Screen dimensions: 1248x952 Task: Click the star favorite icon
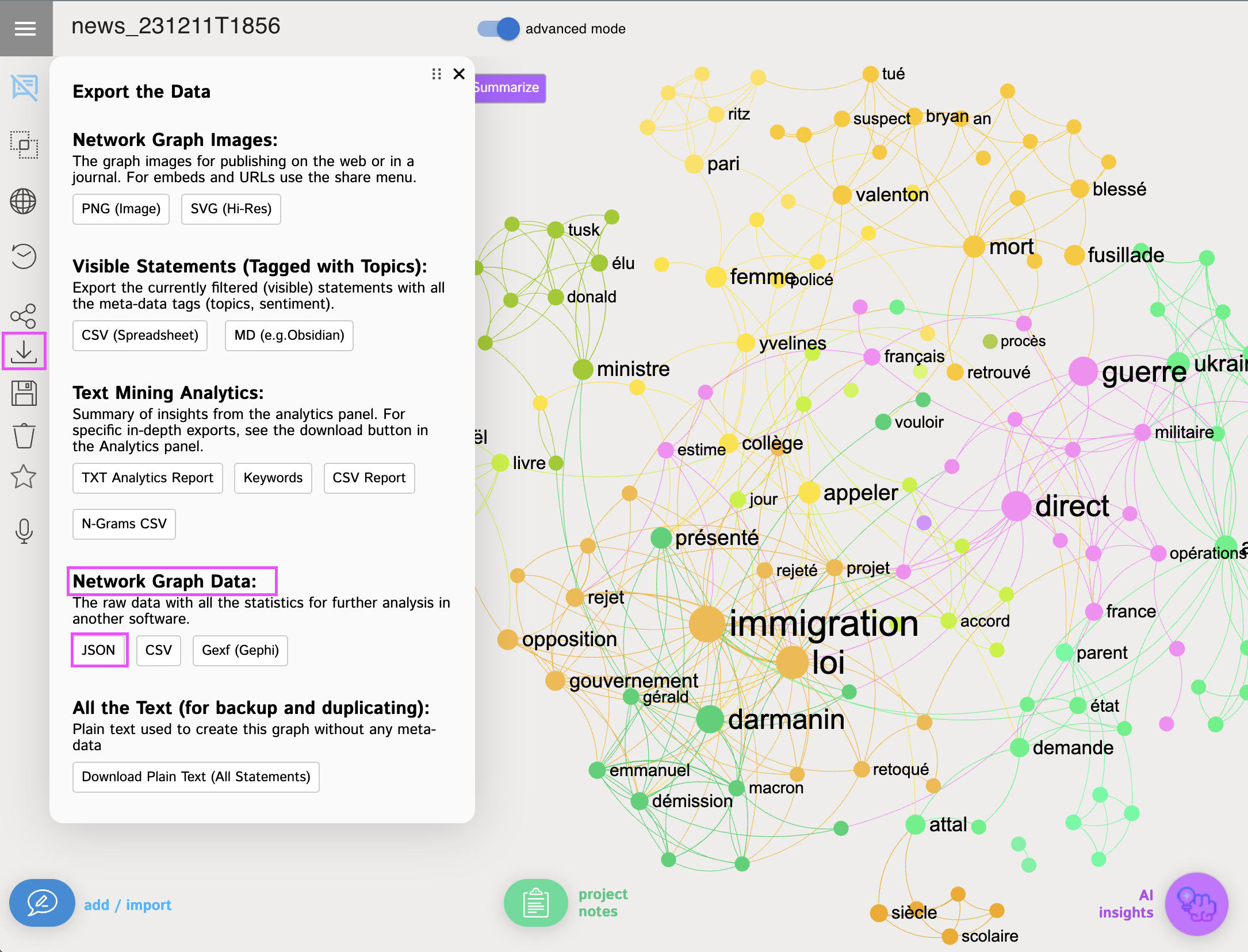point(24,477)
